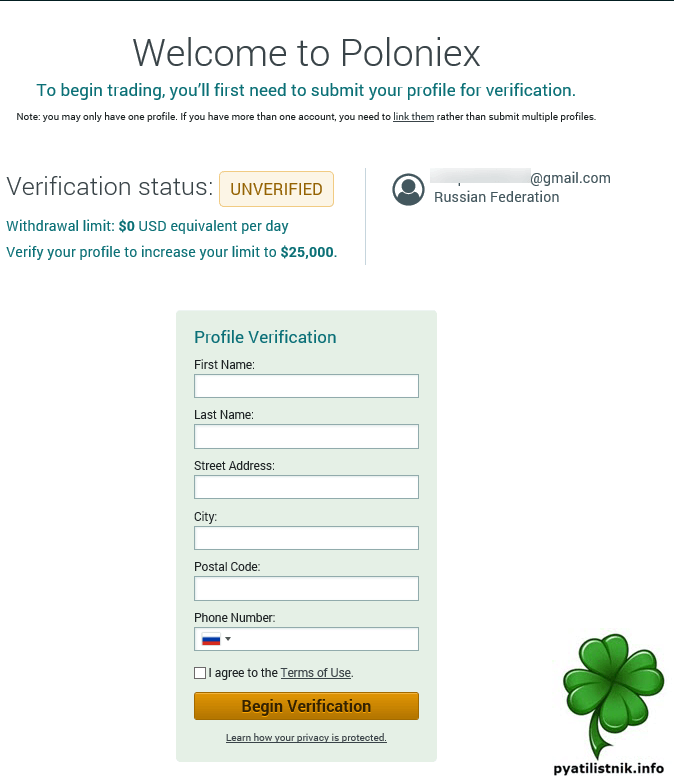Click the gmail.com email address
674x776 pixels.
pyautogui.click(x=569, y=178)
